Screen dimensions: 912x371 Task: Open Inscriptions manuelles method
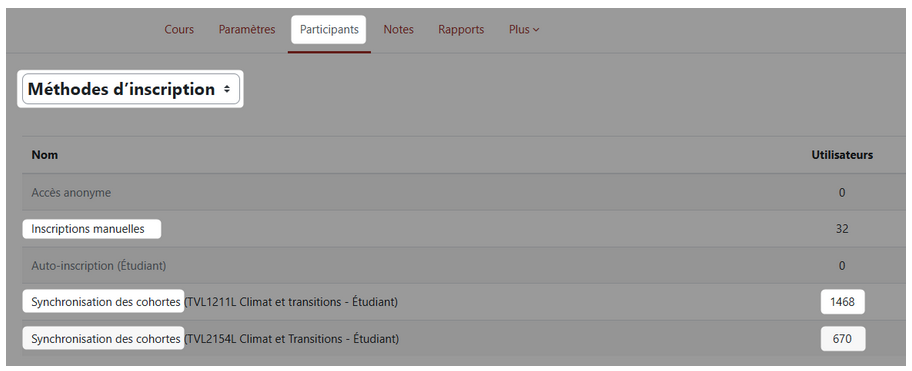point(88,229)
